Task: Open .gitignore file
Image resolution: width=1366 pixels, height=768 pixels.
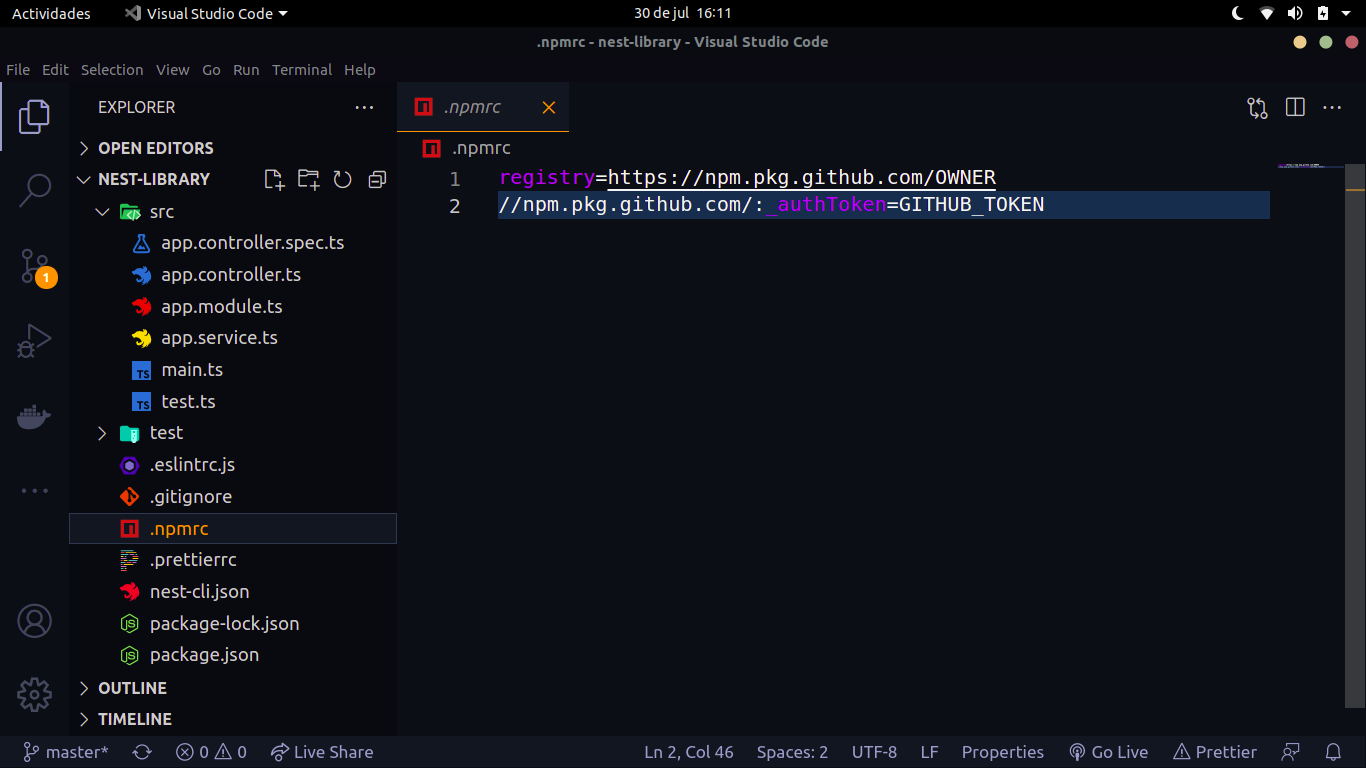Action: (233, 497)
